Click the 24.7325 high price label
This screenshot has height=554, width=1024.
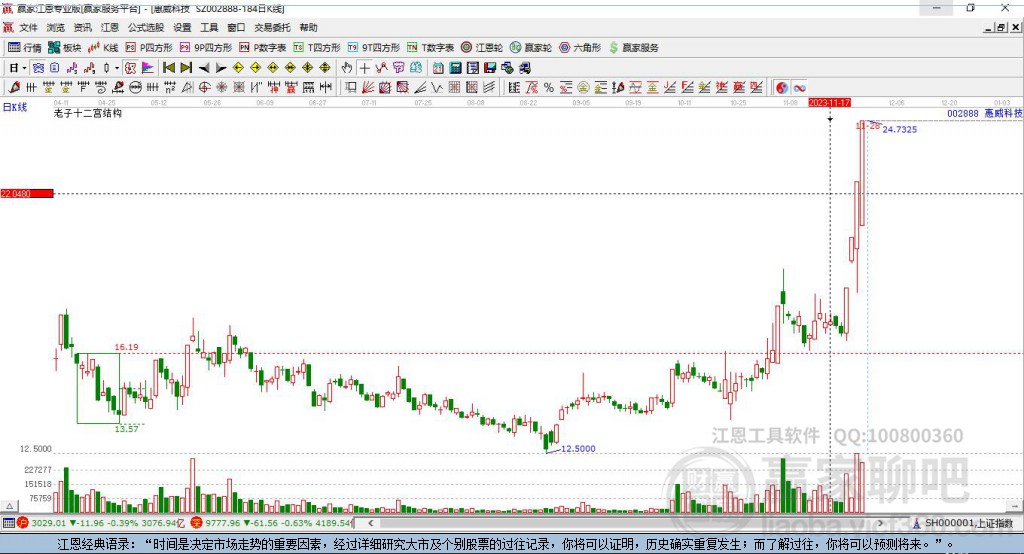pyautogui.click(x=900, y=129)
